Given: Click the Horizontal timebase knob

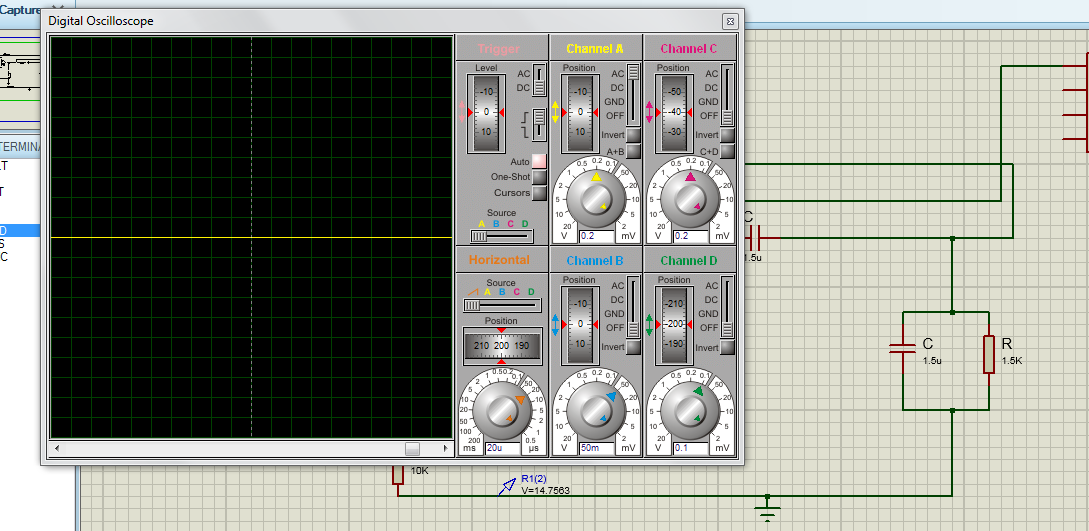Looking at the screenshot, I should tap(501, 412).
